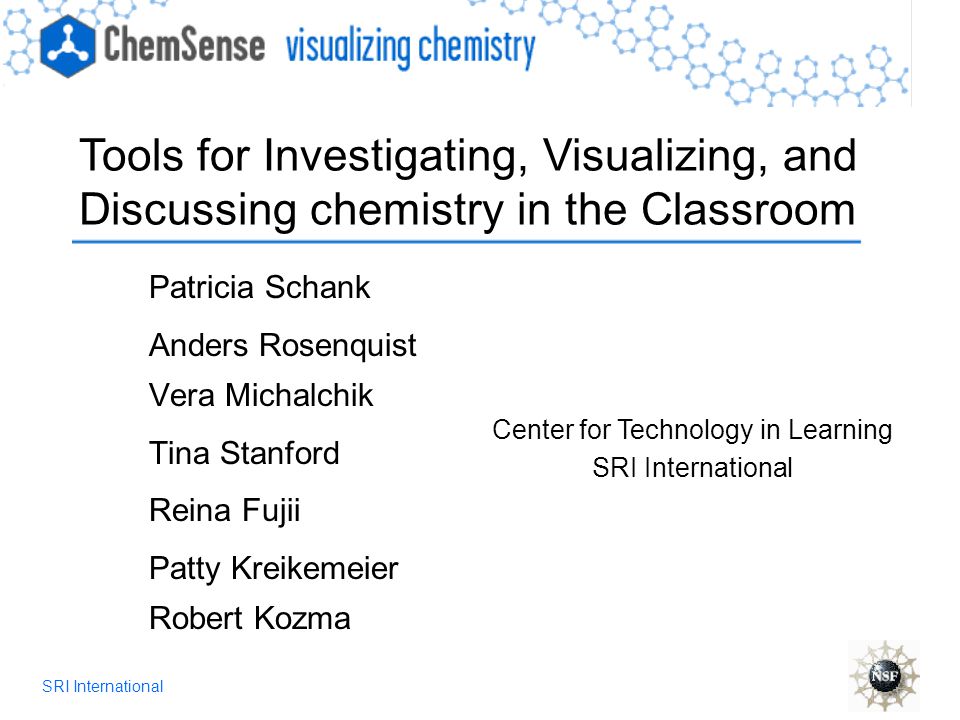
Task: Click the blue line under the title
Action: tap(467, 242)
